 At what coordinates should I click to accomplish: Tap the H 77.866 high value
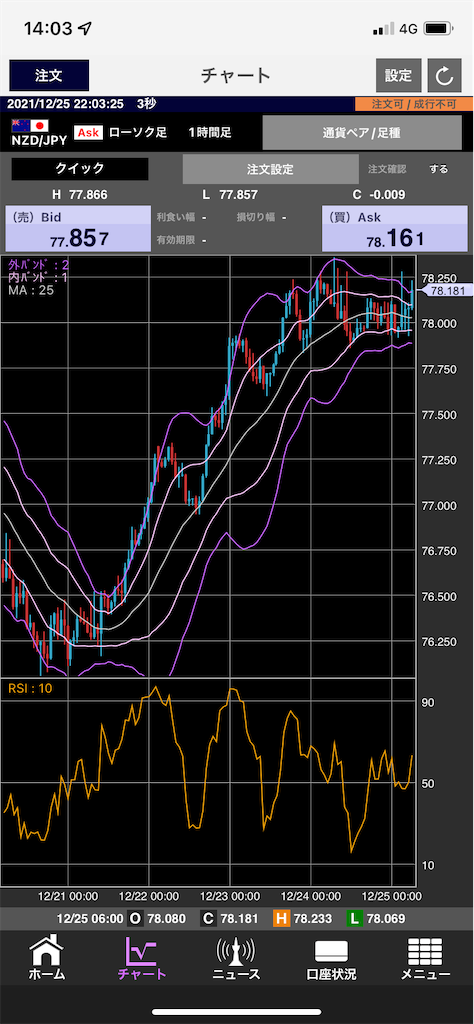[80, 195]
